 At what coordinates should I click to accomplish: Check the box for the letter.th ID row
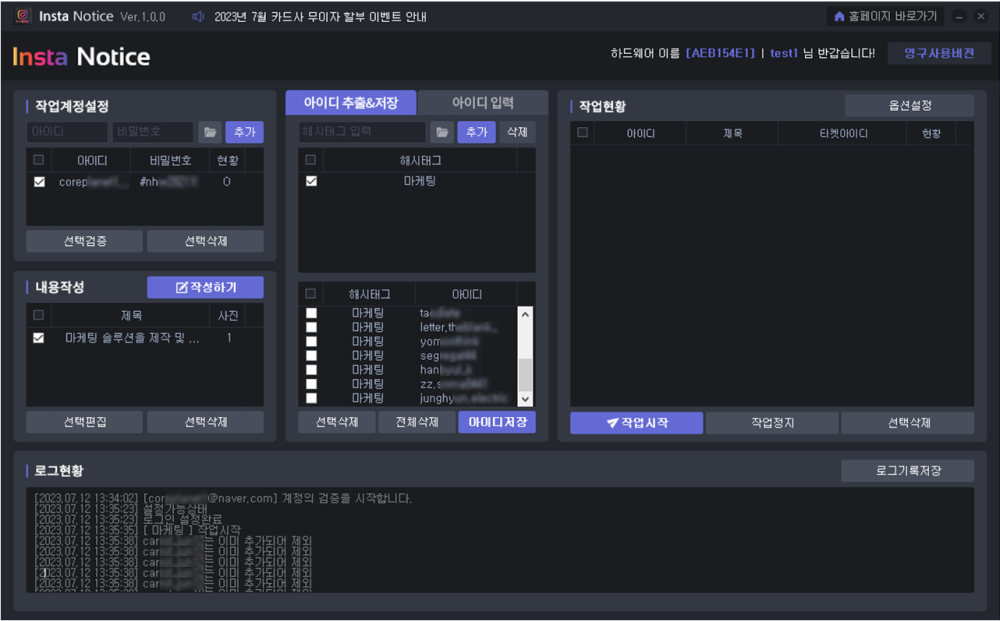[311, 327]
